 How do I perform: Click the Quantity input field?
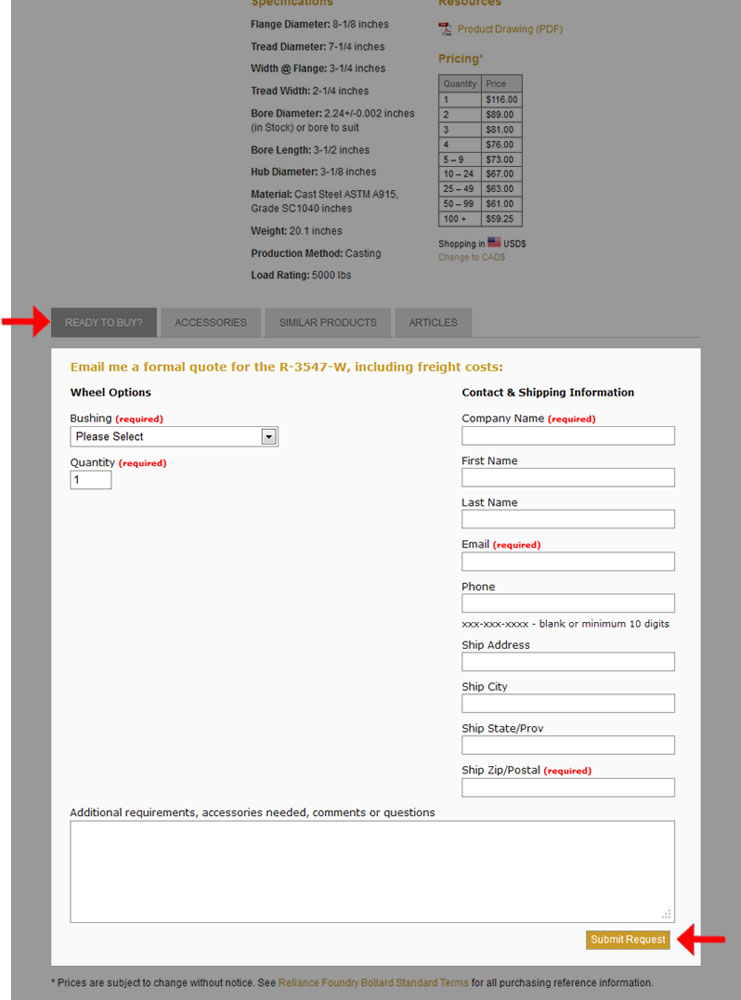(91, 480)
